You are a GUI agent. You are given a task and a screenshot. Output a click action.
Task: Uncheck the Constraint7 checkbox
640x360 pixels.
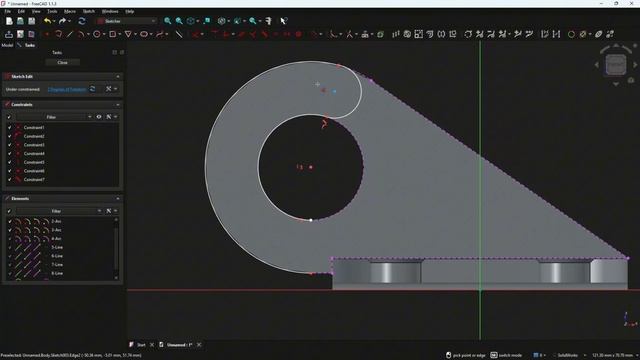click(x=9, y=179)
